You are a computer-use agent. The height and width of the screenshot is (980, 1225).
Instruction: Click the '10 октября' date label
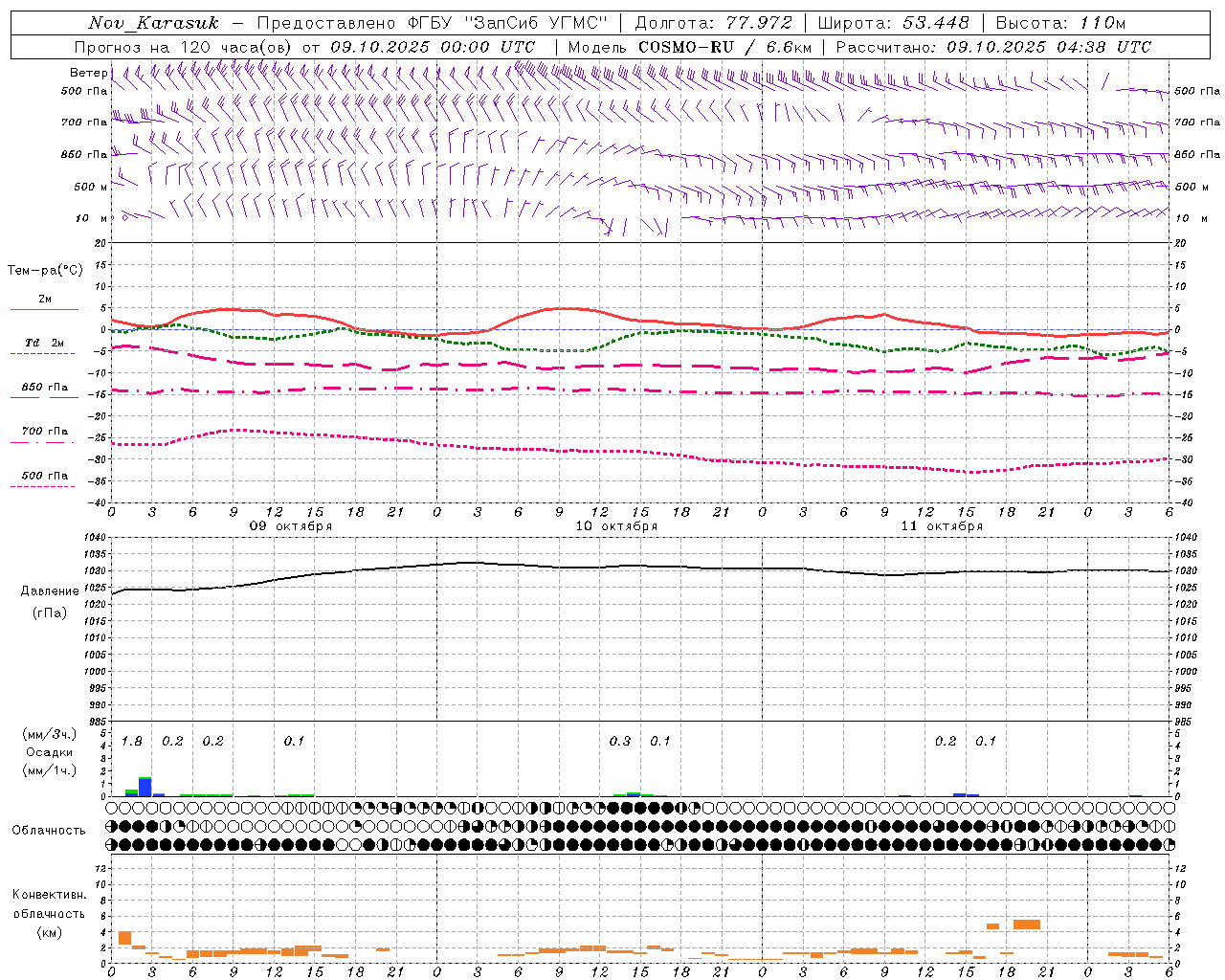tap(616, 526)
